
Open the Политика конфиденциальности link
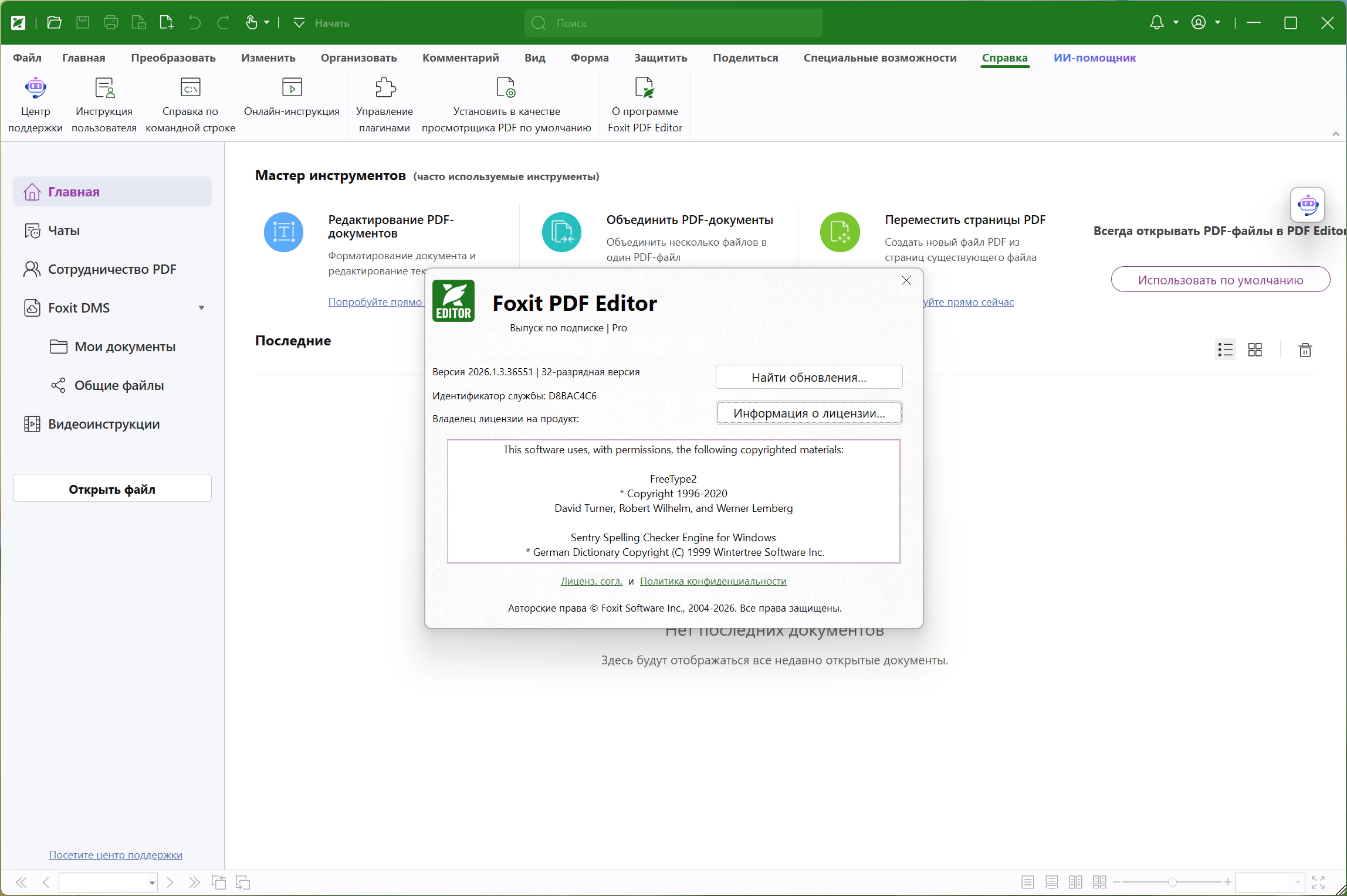pos(713,581)
